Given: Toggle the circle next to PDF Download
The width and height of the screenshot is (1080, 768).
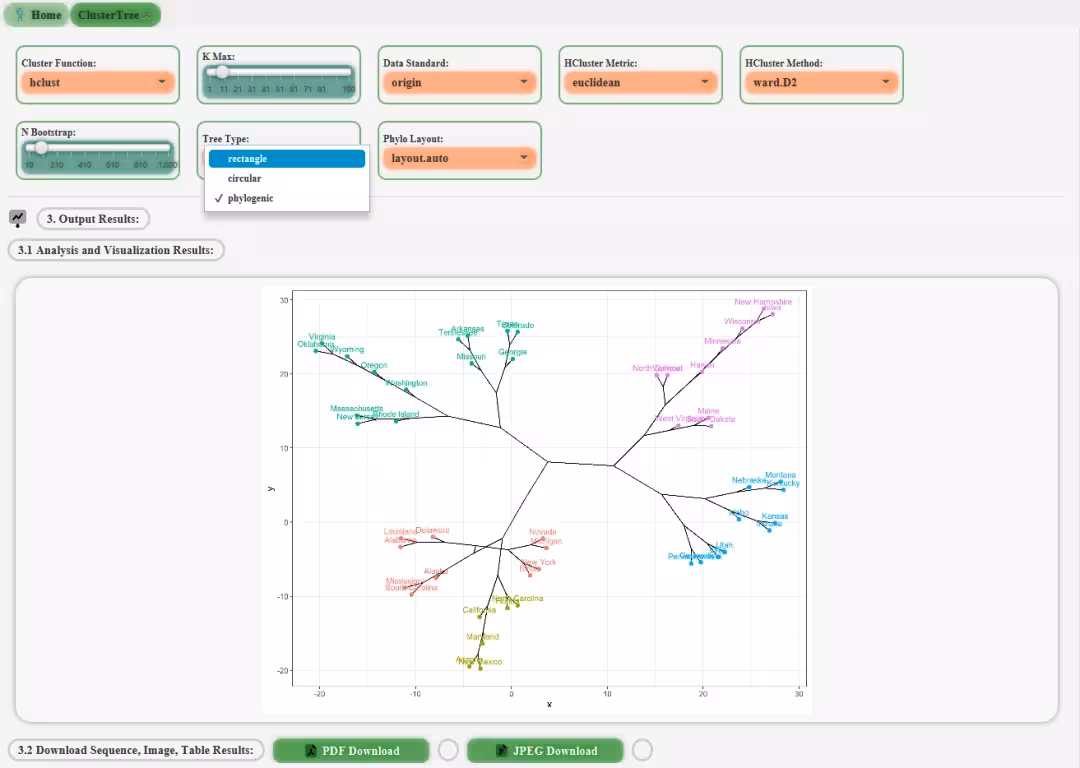Looking at the screenshot, I should [x=448, y=750].
